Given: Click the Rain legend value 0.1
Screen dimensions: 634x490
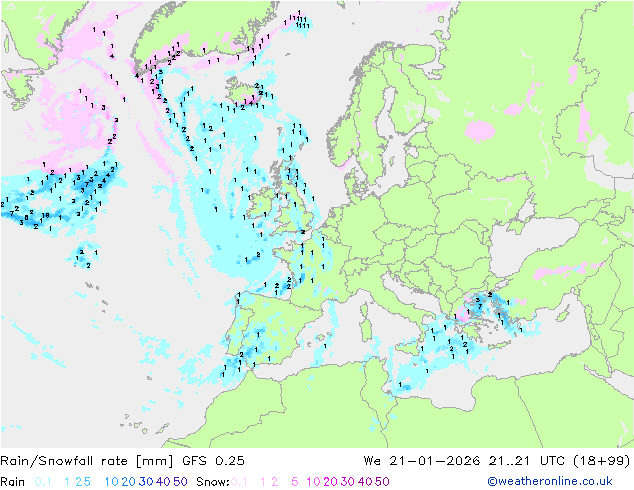Looking at the screenshot, I should coord(43,482).
